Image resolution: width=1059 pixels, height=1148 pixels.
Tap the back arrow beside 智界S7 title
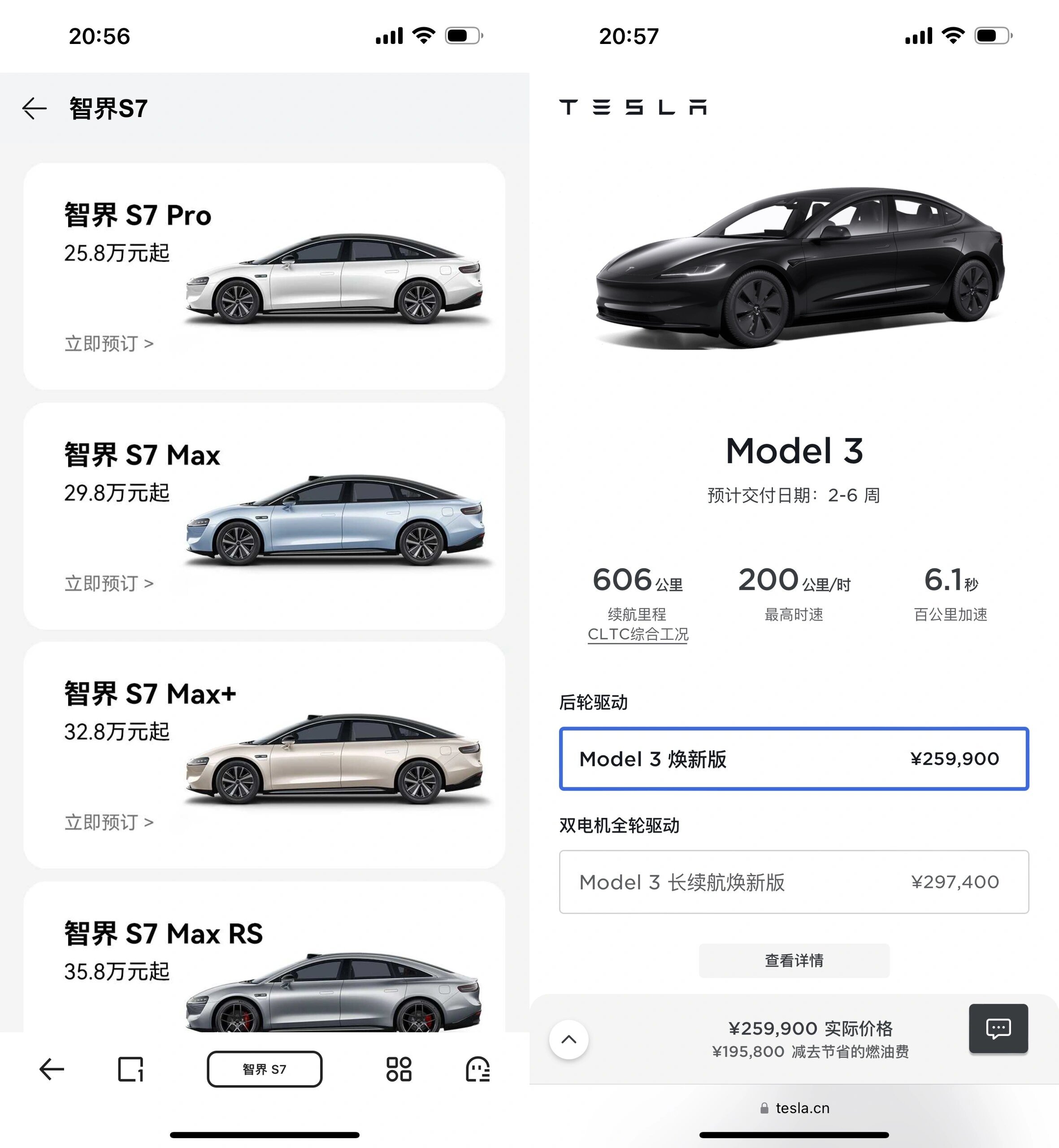click(x=35, y=109)
